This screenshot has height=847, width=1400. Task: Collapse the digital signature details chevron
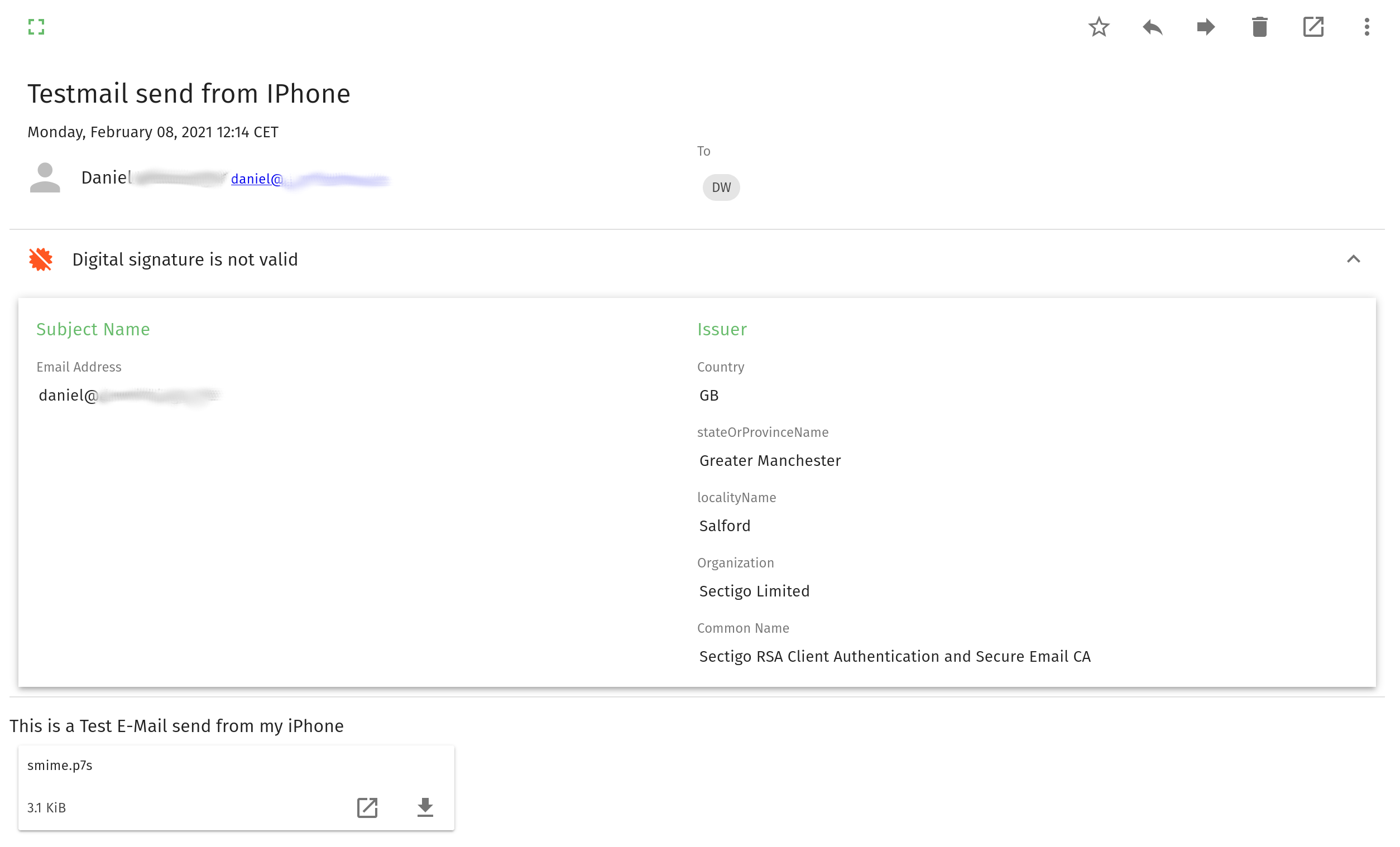(1354, 259)
